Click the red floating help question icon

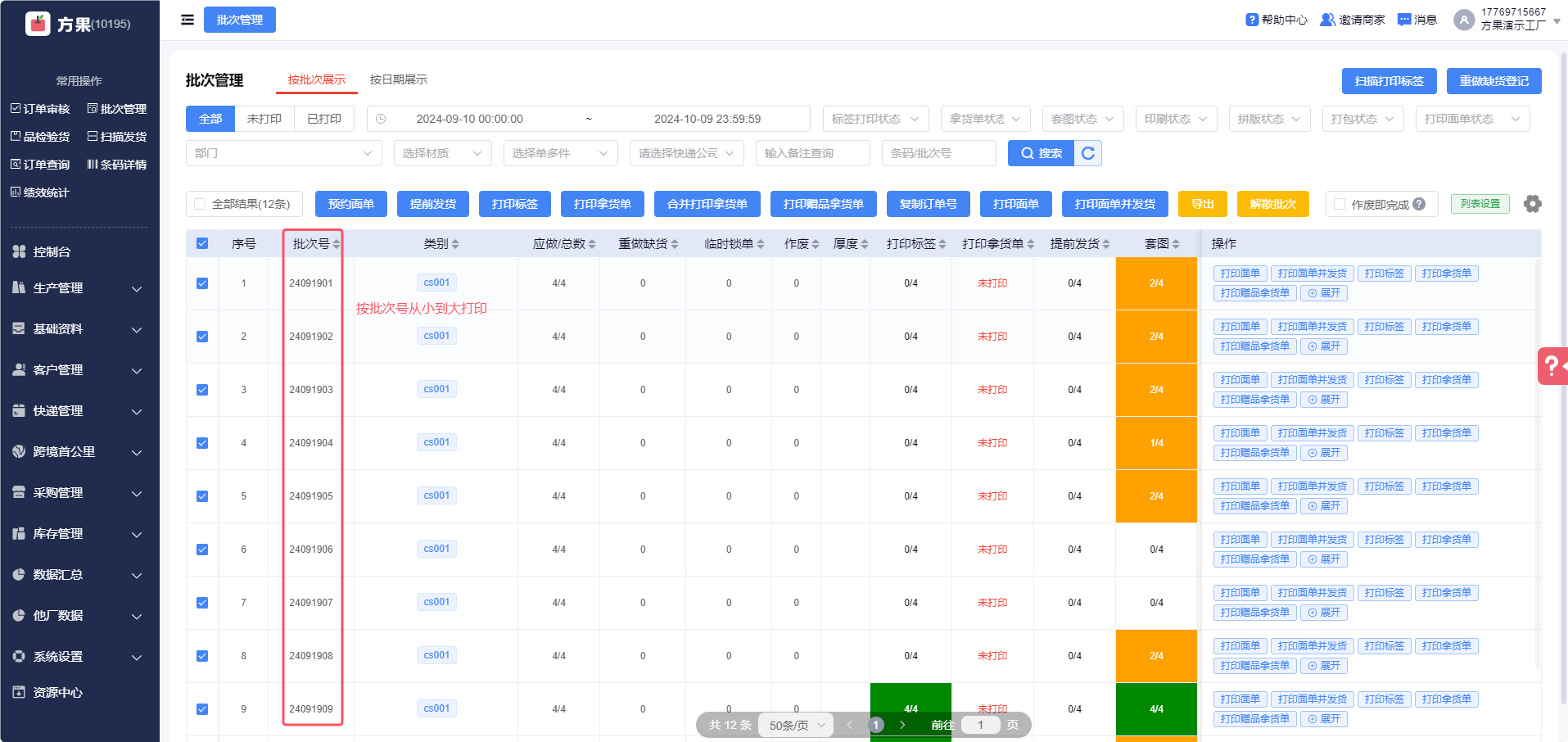pos(1552,365)
